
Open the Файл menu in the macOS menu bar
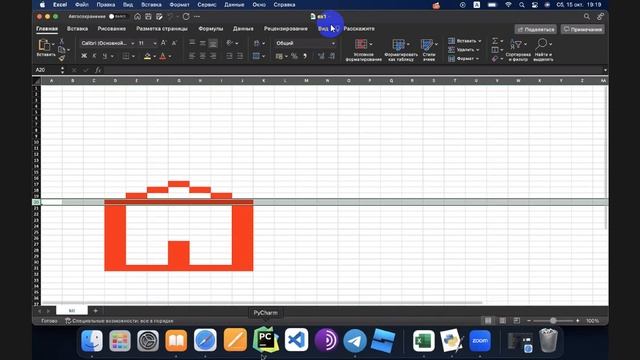click(82, 5)
